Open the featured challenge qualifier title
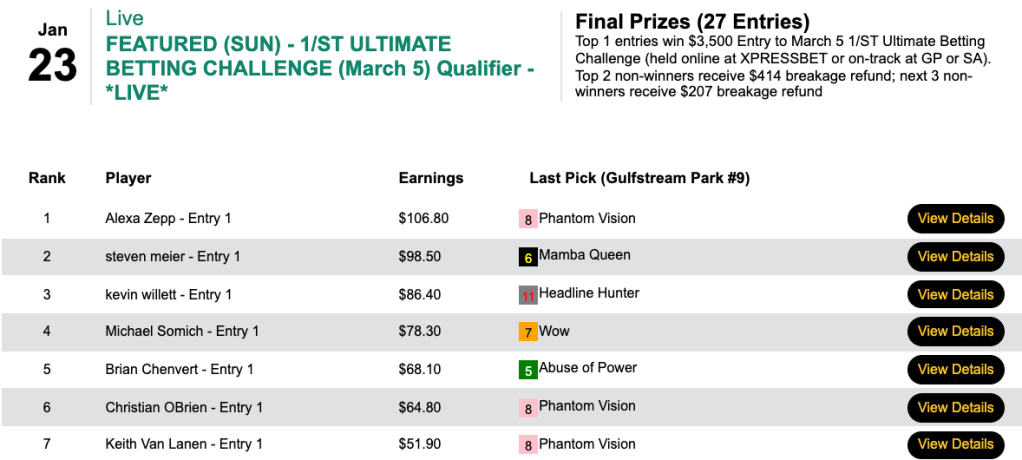The image size is (1022, 460). coord(278,69)
